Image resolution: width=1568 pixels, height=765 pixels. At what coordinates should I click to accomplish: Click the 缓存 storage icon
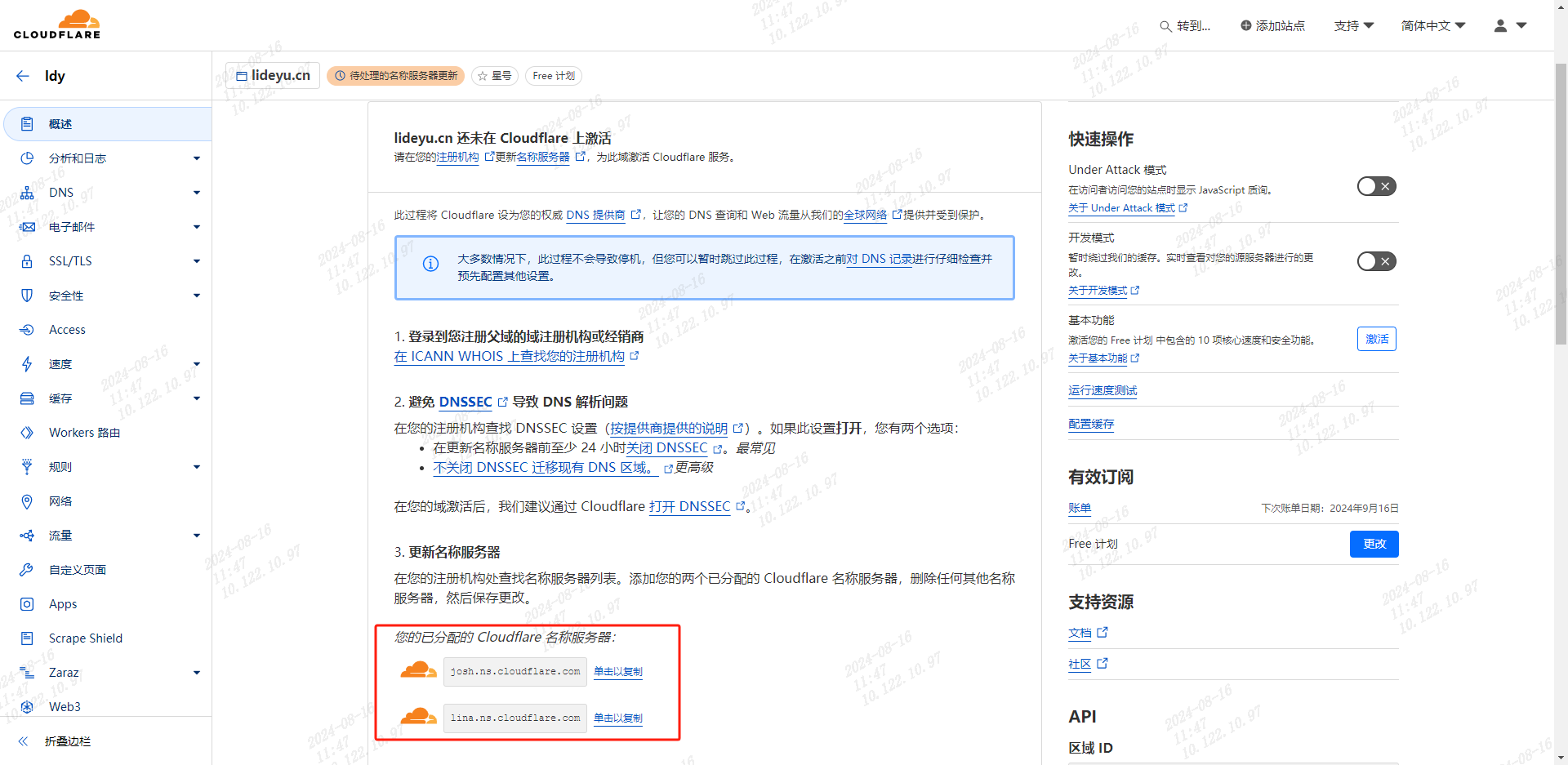(27, 398)
